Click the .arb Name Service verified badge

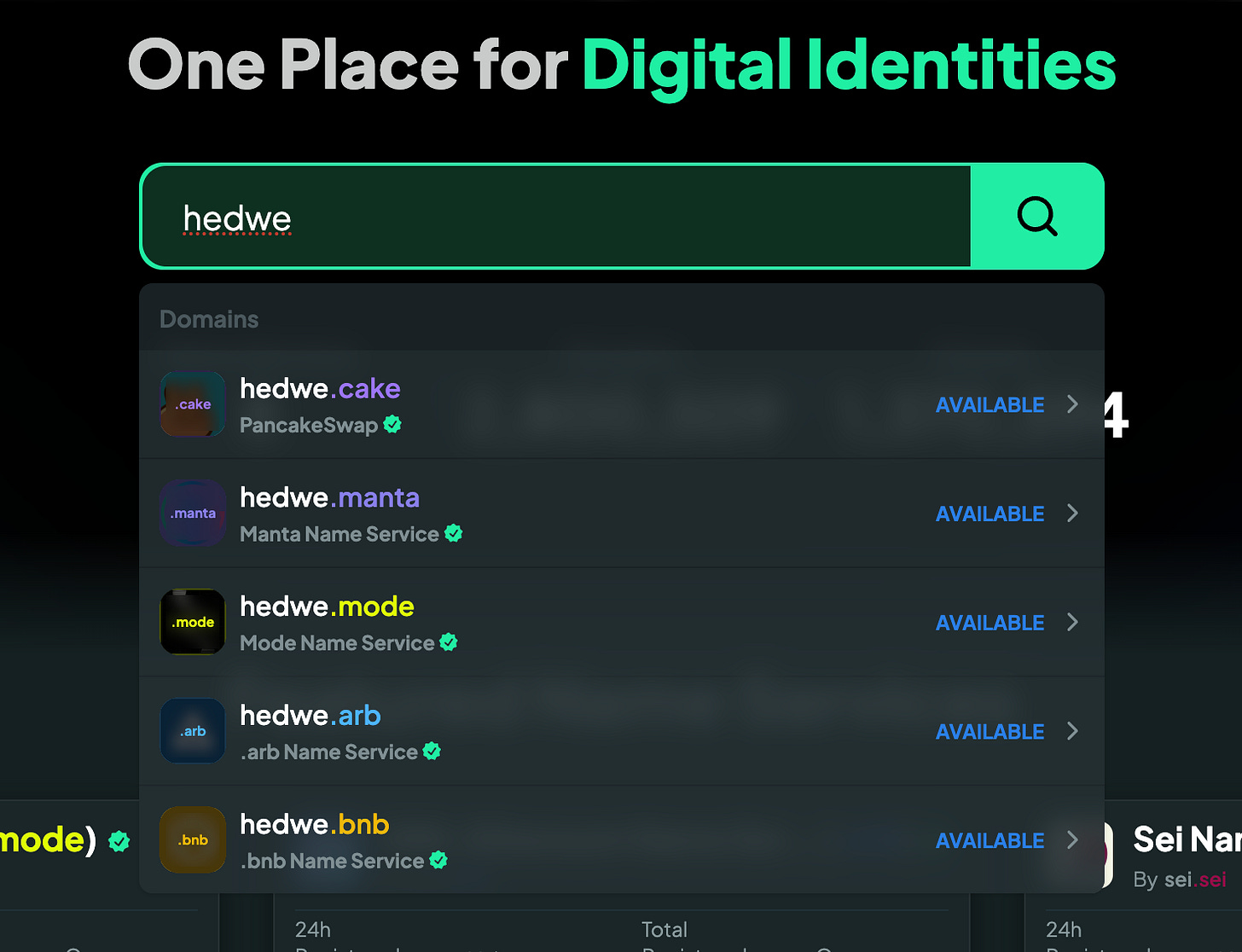click(432, 751)
